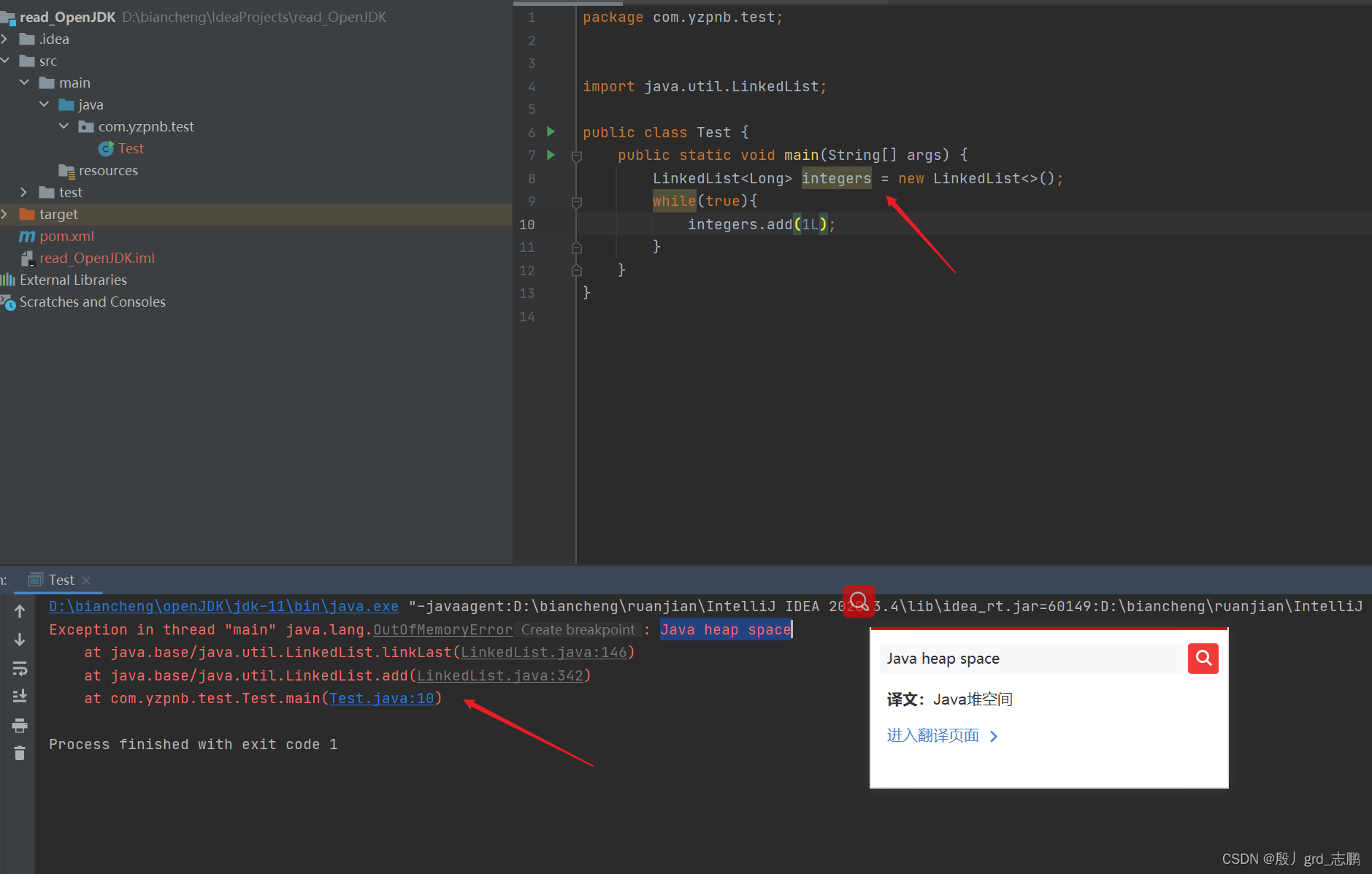Click fold end marker on line 11
Viewport: 1372px width, 874px height.
576,248
